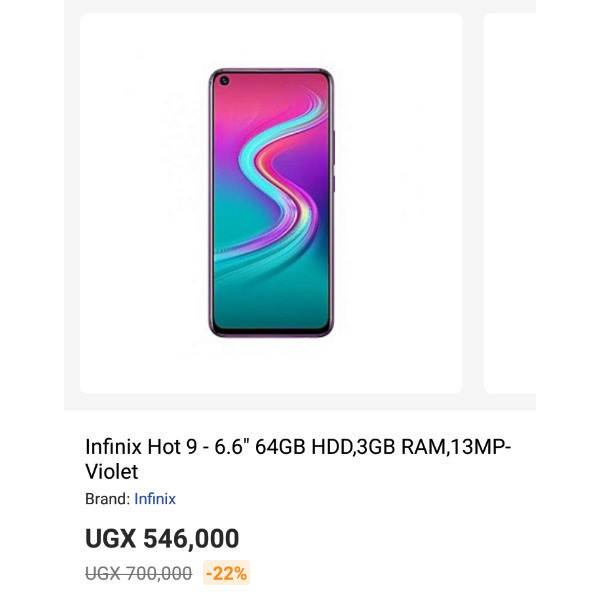Click the UGX 546,000 current price

162,538
